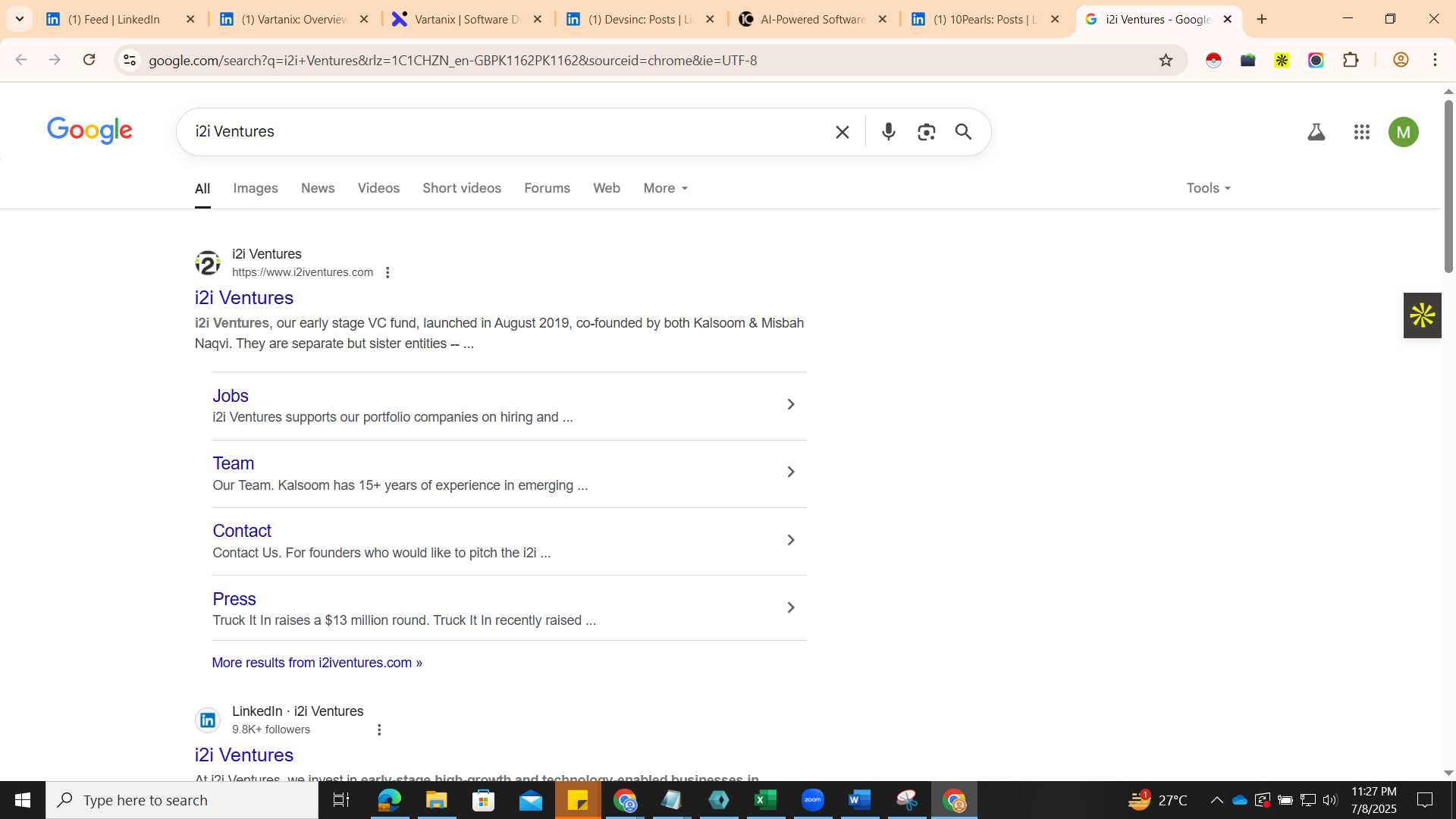Close the Feed | LinkedIn tab

pyautogui.click(x=190, y=19)
